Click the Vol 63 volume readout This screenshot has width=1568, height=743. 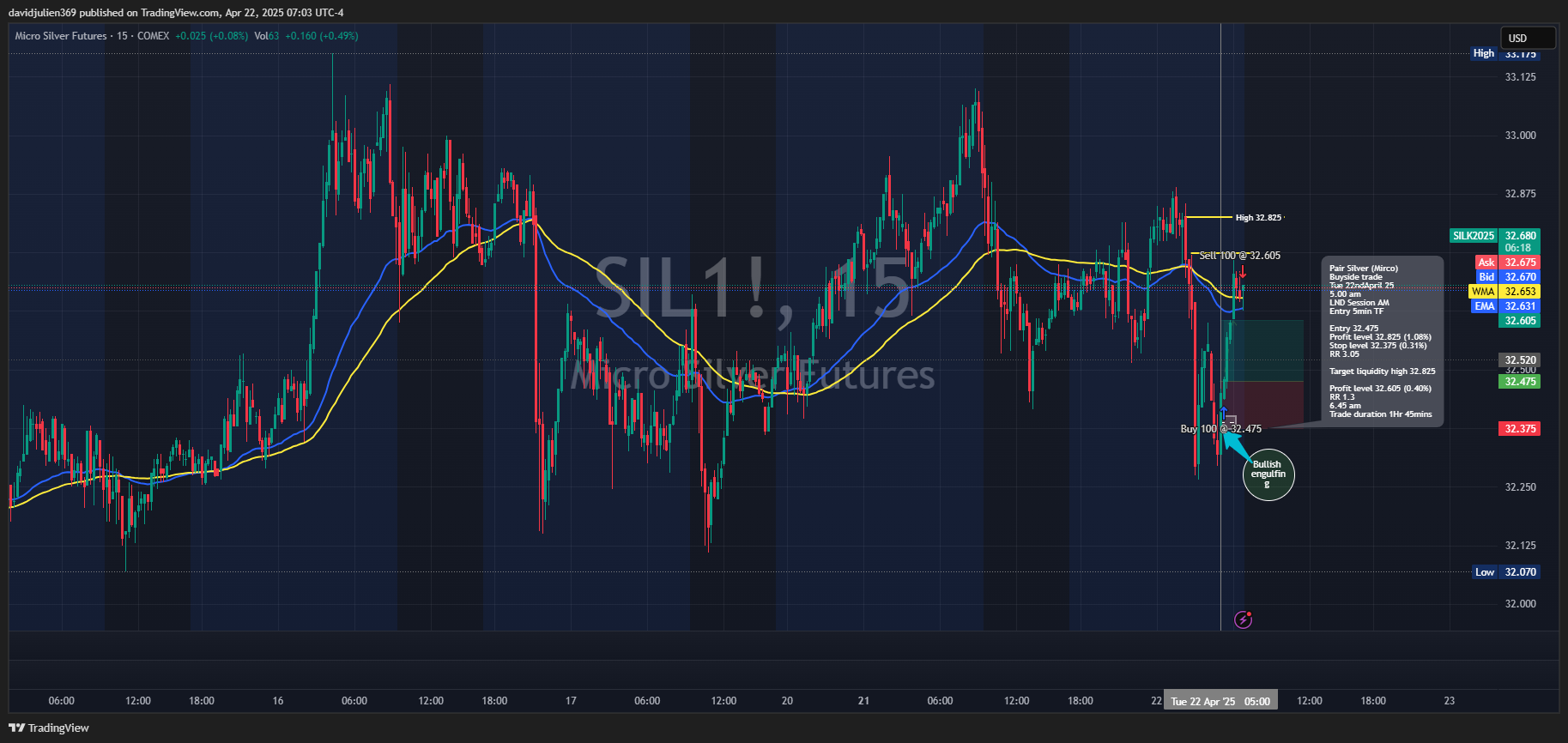(x=266, y=36)
